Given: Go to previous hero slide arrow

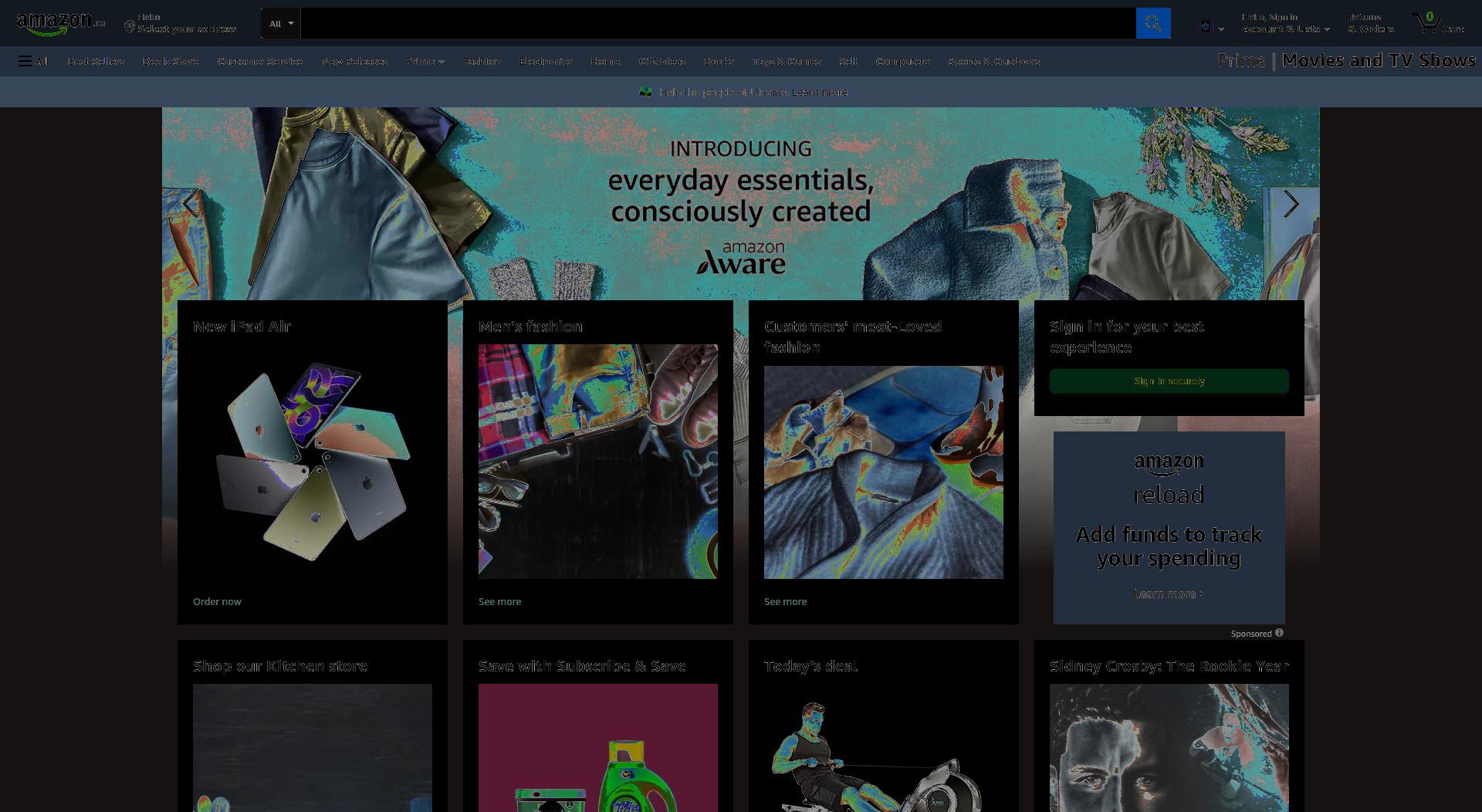Looking at the screenshot, I should (191, 204).
